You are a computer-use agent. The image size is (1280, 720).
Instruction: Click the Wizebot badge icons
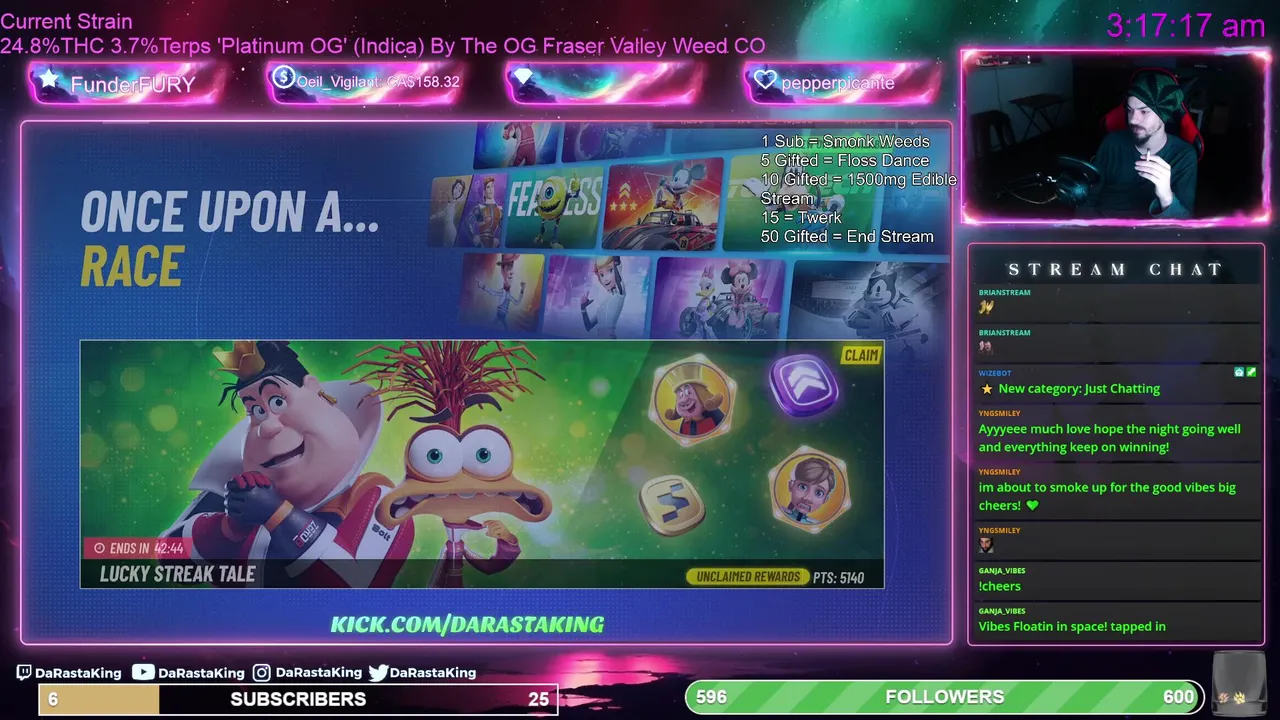coord(1245,372)
